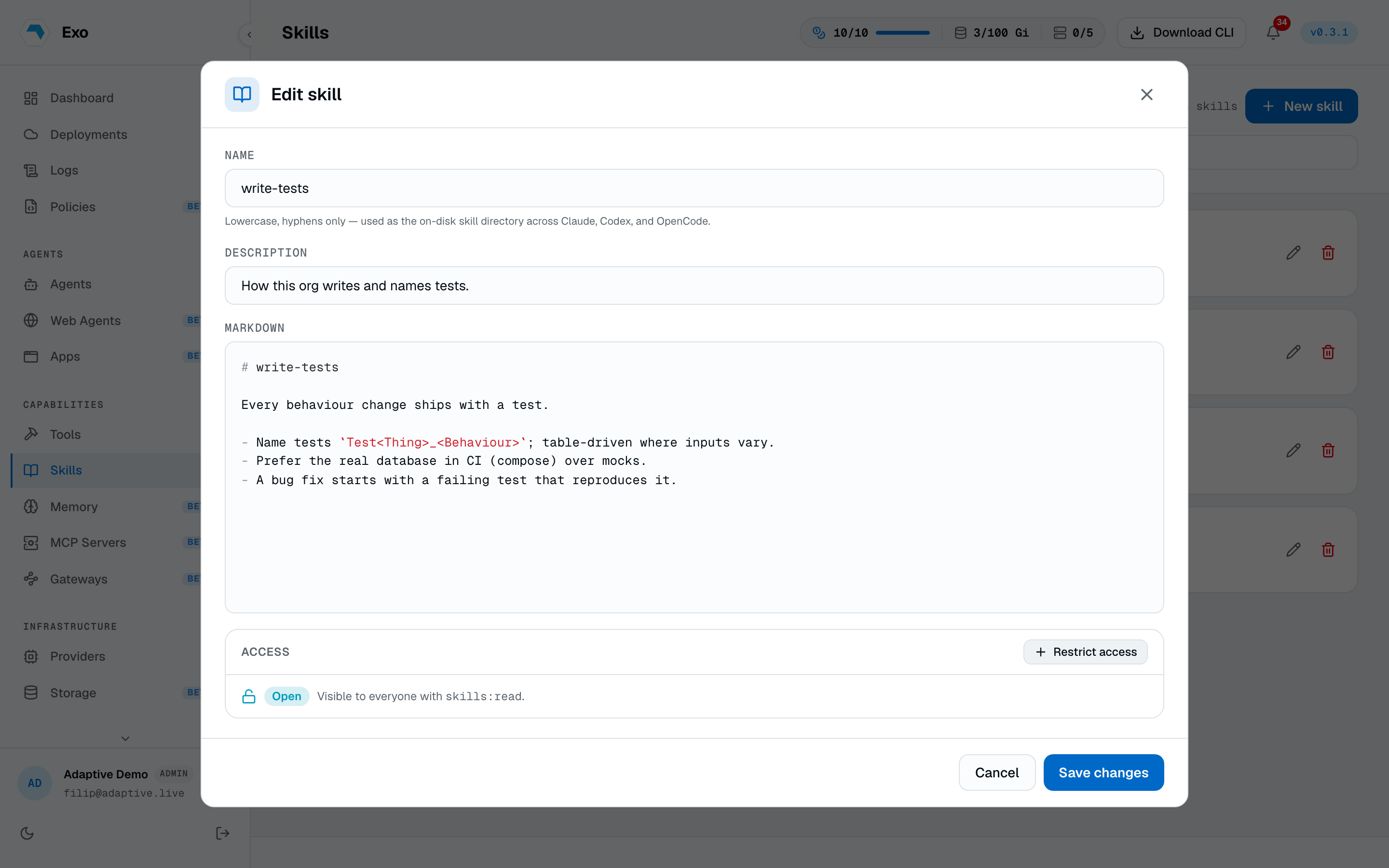The image size is (1389, 868).
Task: Click the Restrict access button
Action: click(x=1085, y=651)
